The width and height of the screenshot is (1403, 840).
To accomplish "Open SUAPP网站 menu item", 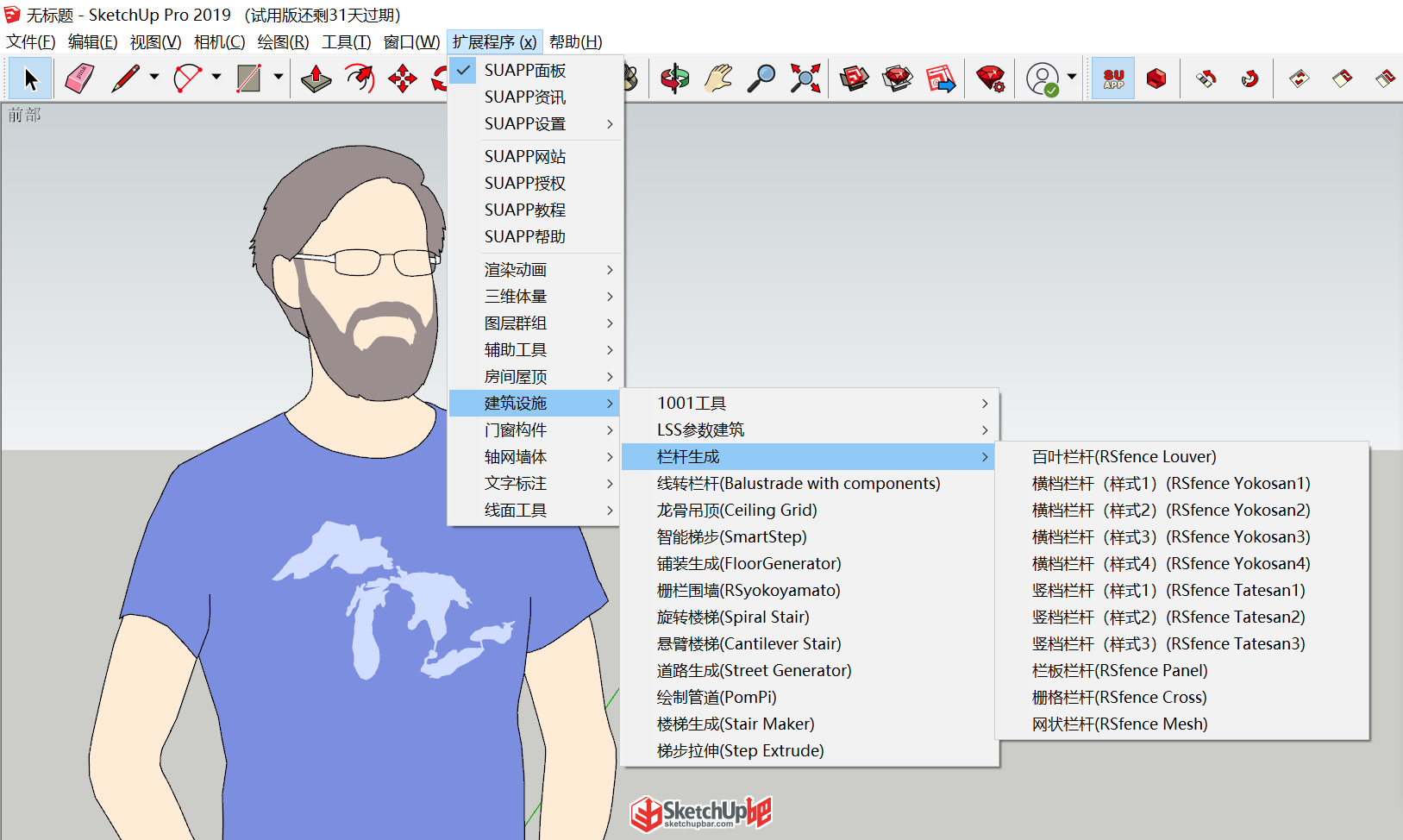I will pyautogui.click(x=536, y=156).
